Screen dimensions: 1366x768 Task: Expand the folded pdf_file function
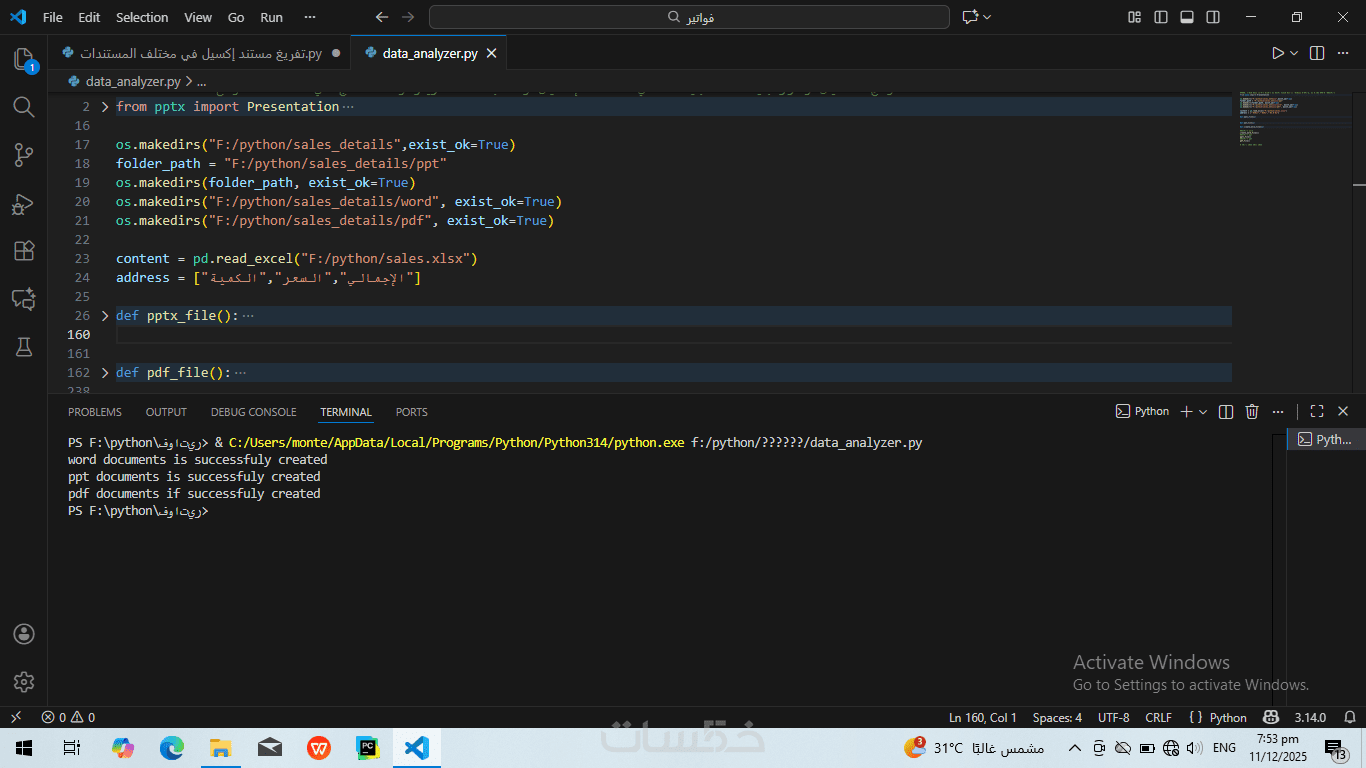tap(106, 373)
